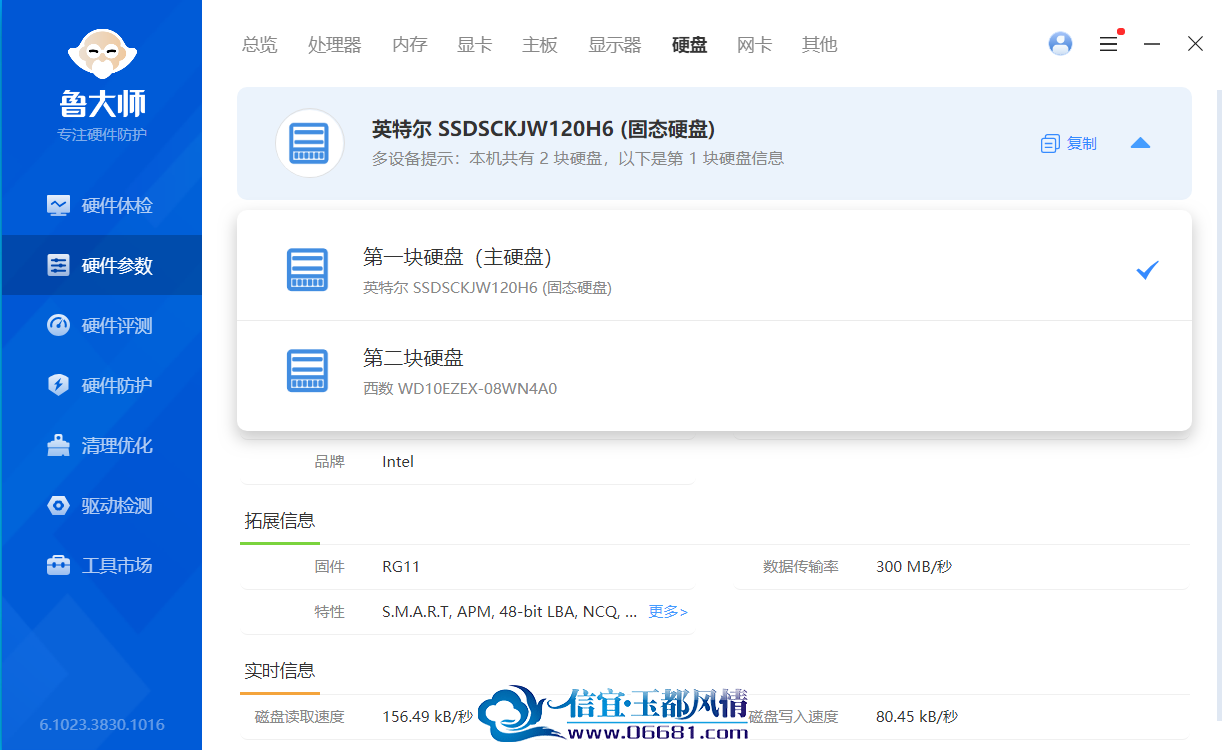Click the Lu Dashi mascot logo

(x=101, y=54)
